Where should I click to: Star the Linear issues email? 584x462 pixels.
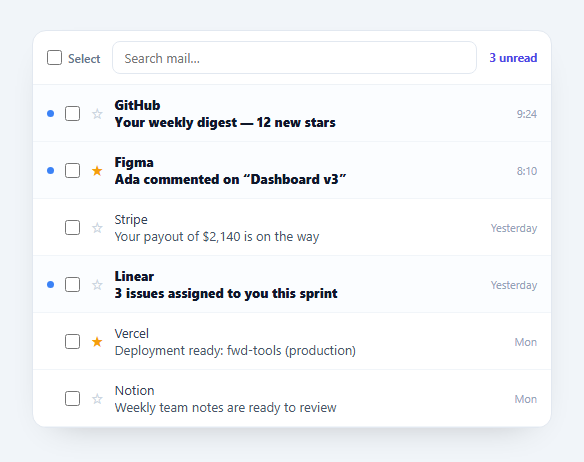pyautogui.click(x=97, y=285)
